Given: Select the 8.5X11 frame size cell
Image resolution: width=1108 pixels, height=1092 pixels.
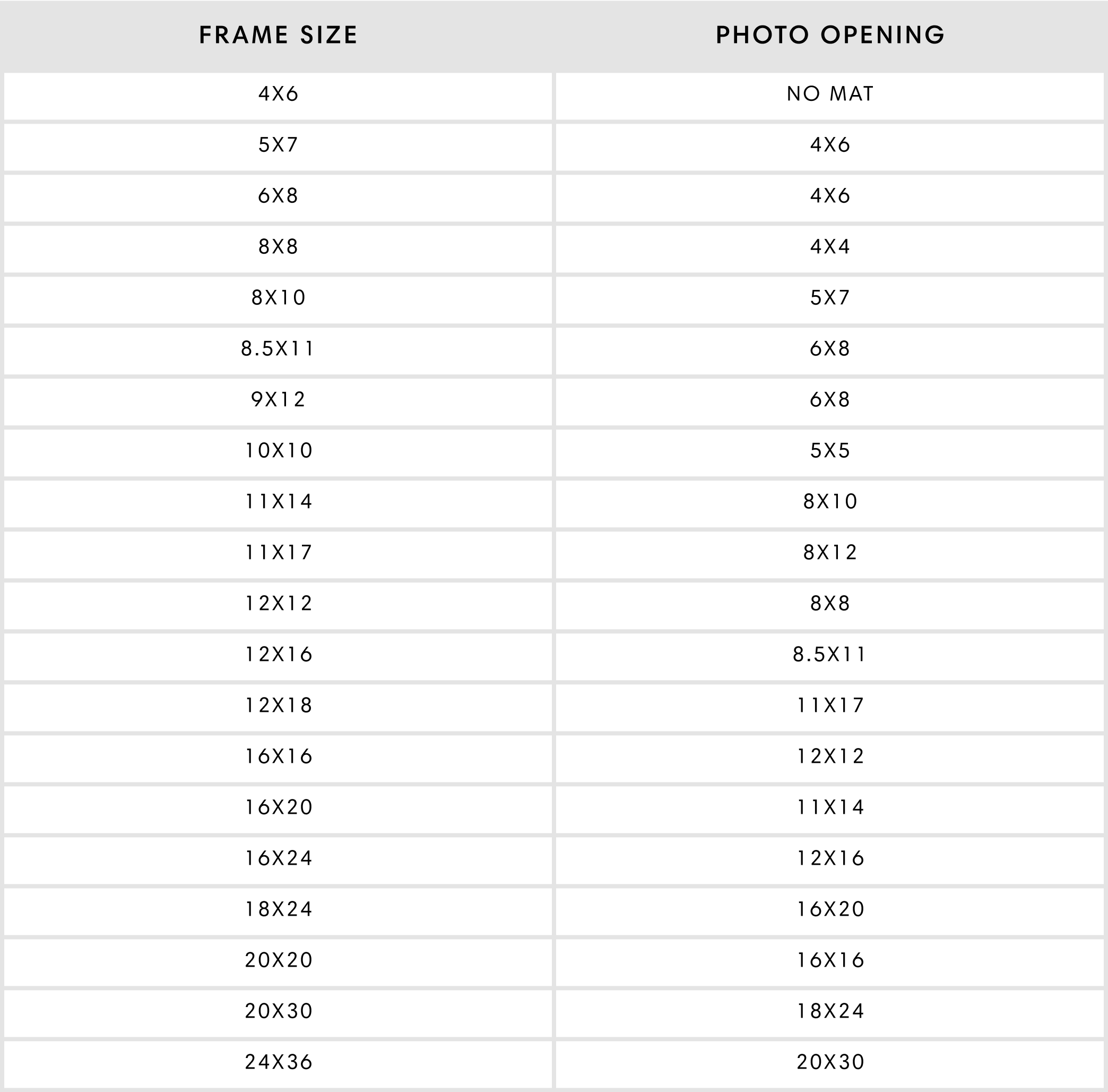Looking at the screenshot, I should point(278,351).
